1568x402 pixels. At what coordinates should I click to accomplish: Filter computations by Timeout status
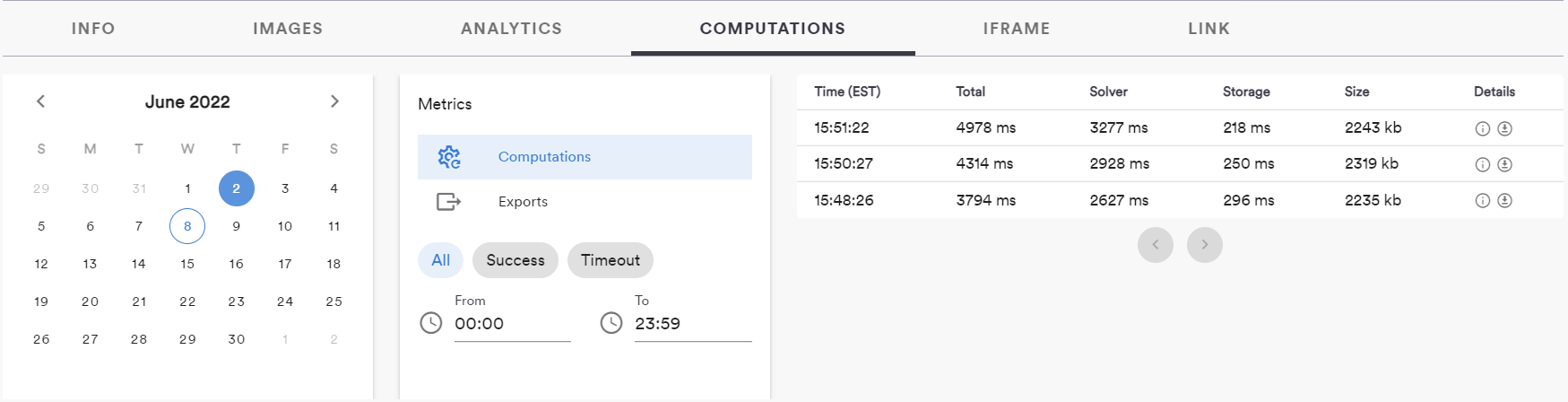[610, 260]
